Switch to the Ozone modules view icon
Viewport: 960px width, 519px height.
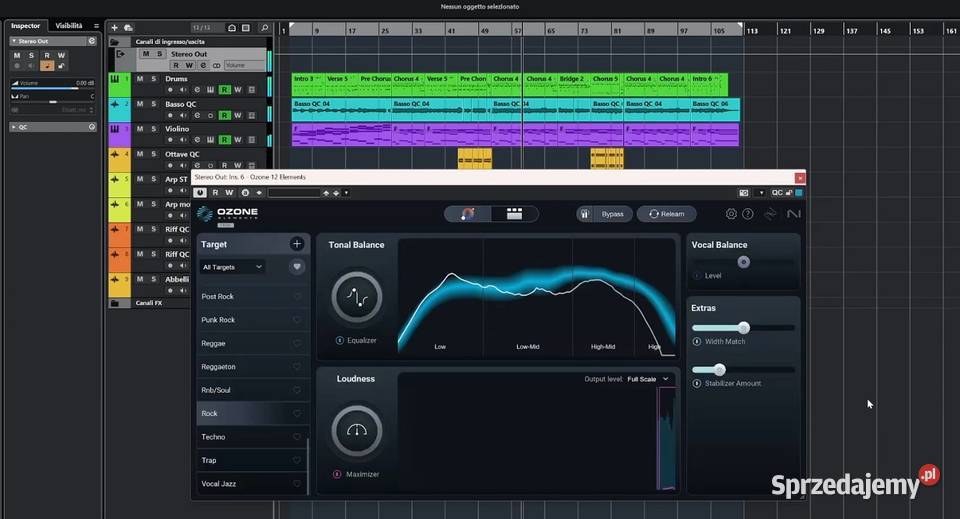[x=514, y=214]
